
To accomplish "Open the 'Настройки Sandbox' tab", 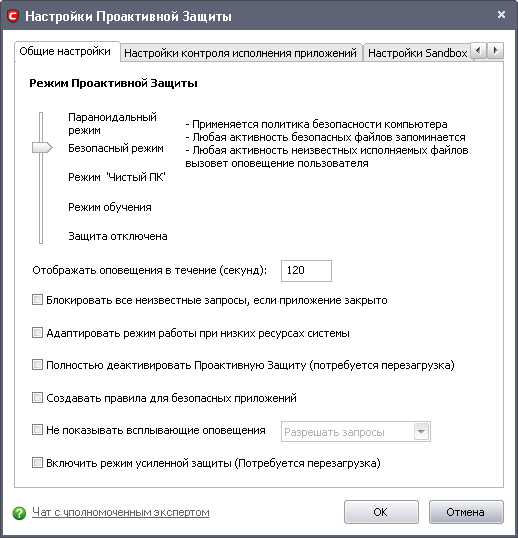I will coord(417,53).
